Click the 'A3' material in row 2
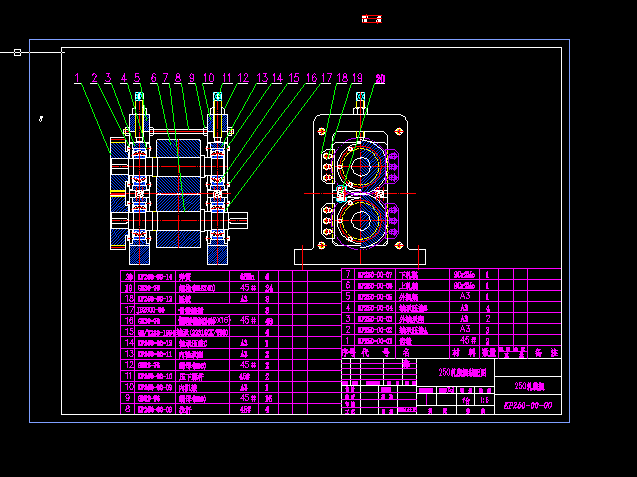The height and width of the screenshot is (477, 637). (x=465, y=329)
